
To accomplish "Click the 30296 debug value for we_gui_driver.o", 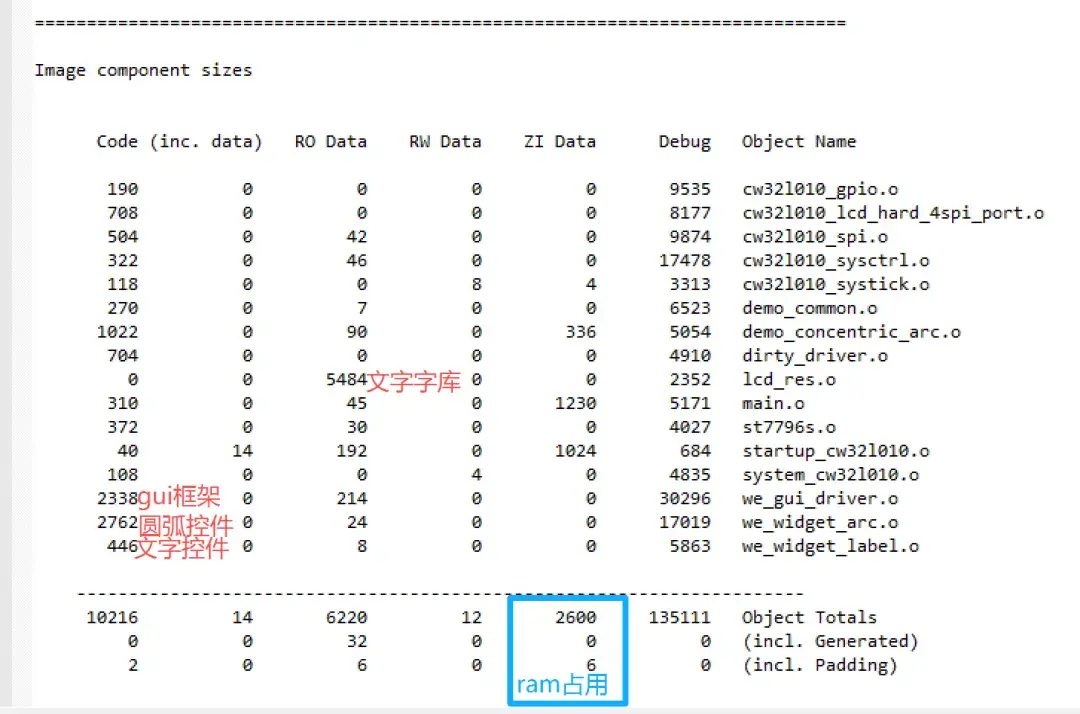I will coord(685,498).
